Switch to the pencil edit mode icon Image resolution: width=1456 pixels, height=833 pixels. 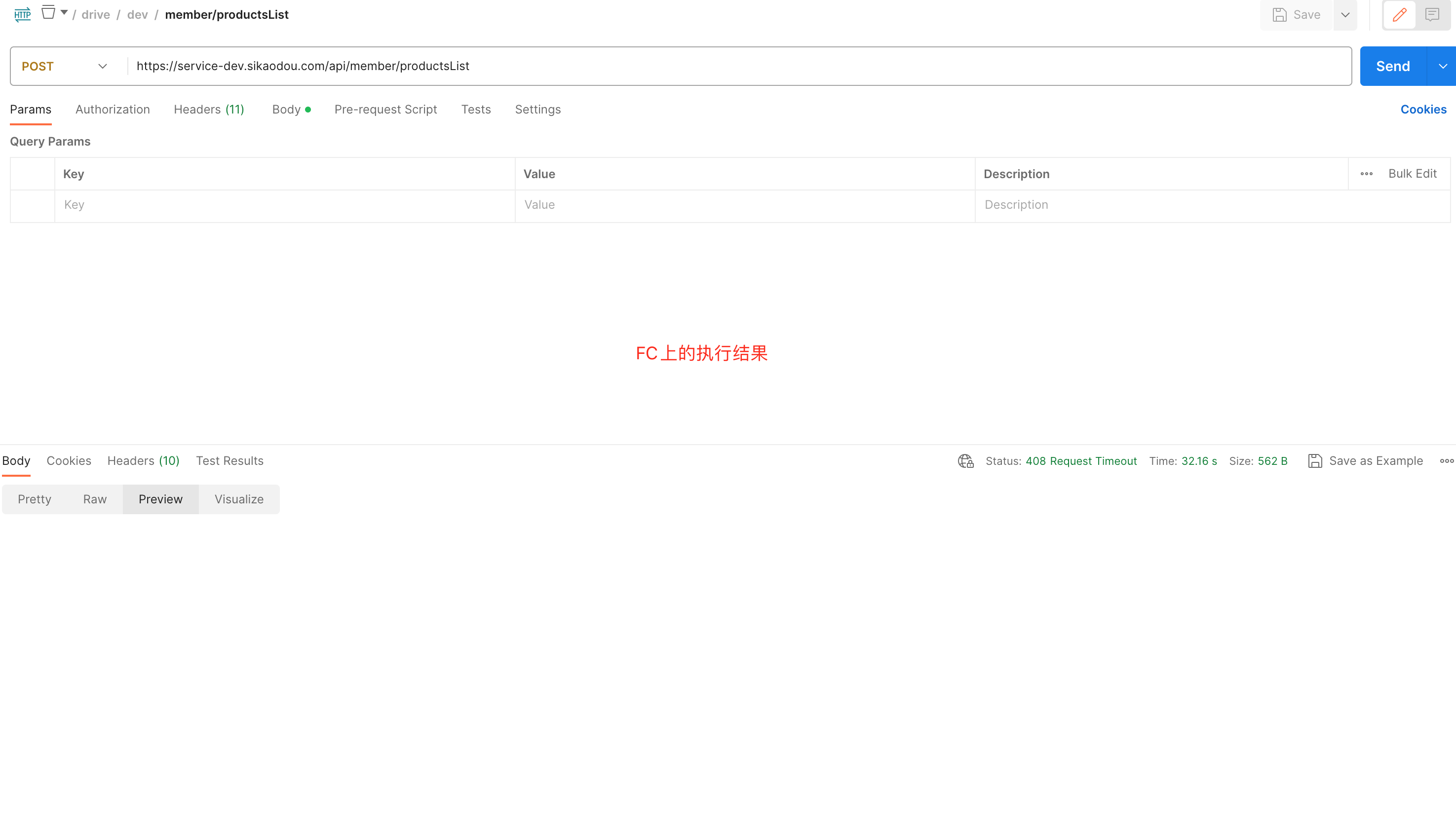click(1399, 15)
